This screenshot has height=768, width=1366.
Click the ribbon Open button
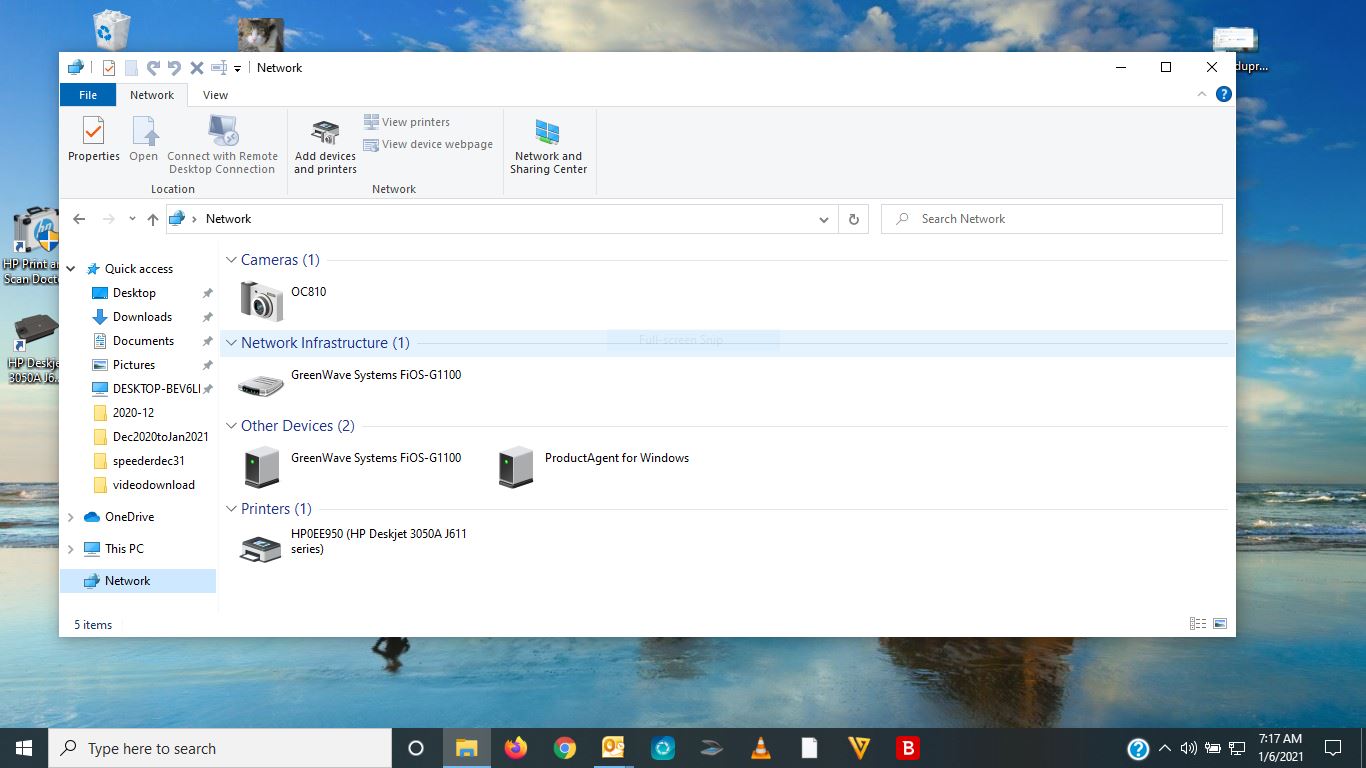pos(144,140)
